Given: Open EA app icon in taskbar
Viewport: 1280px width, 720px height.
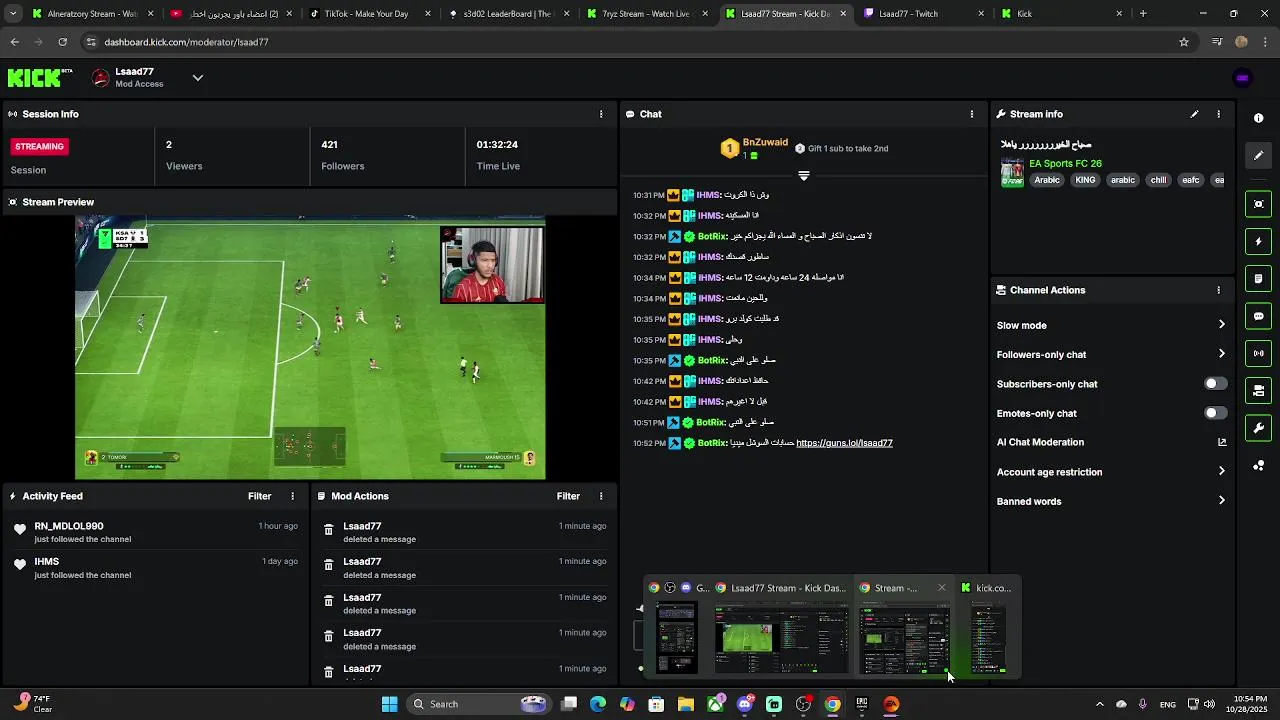Looking at the screenshot, I should 891,704.
